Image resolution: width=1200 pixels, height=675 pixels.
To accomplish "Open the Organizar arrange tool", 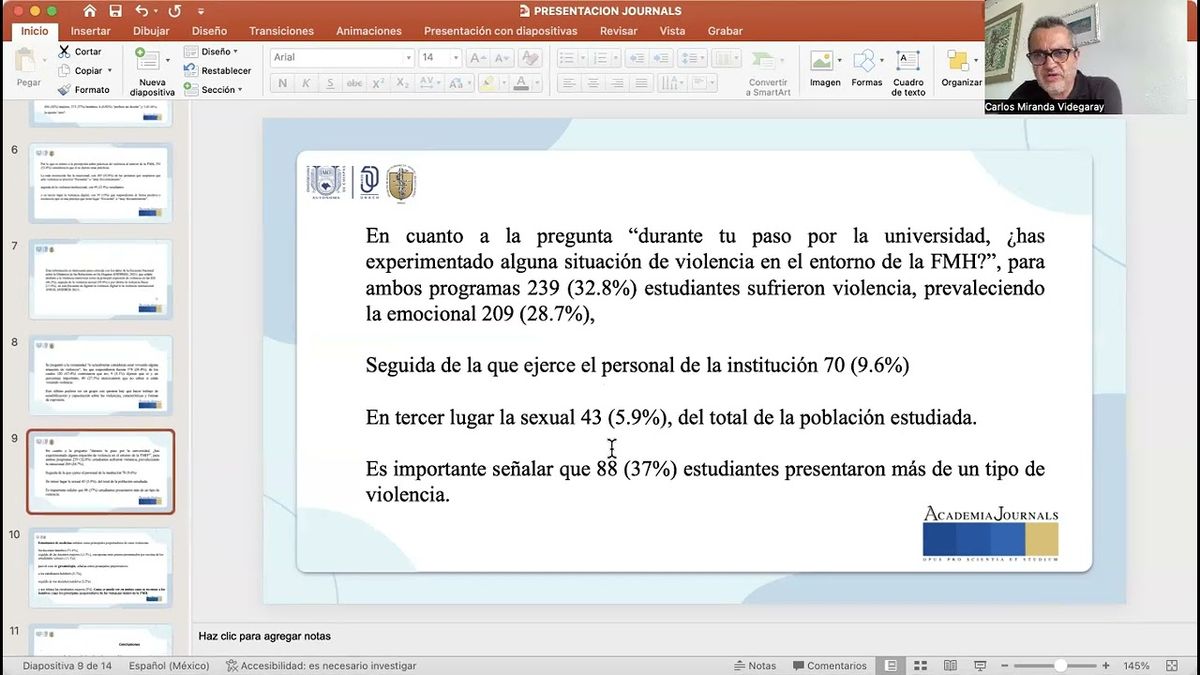I will pos(961,68).
